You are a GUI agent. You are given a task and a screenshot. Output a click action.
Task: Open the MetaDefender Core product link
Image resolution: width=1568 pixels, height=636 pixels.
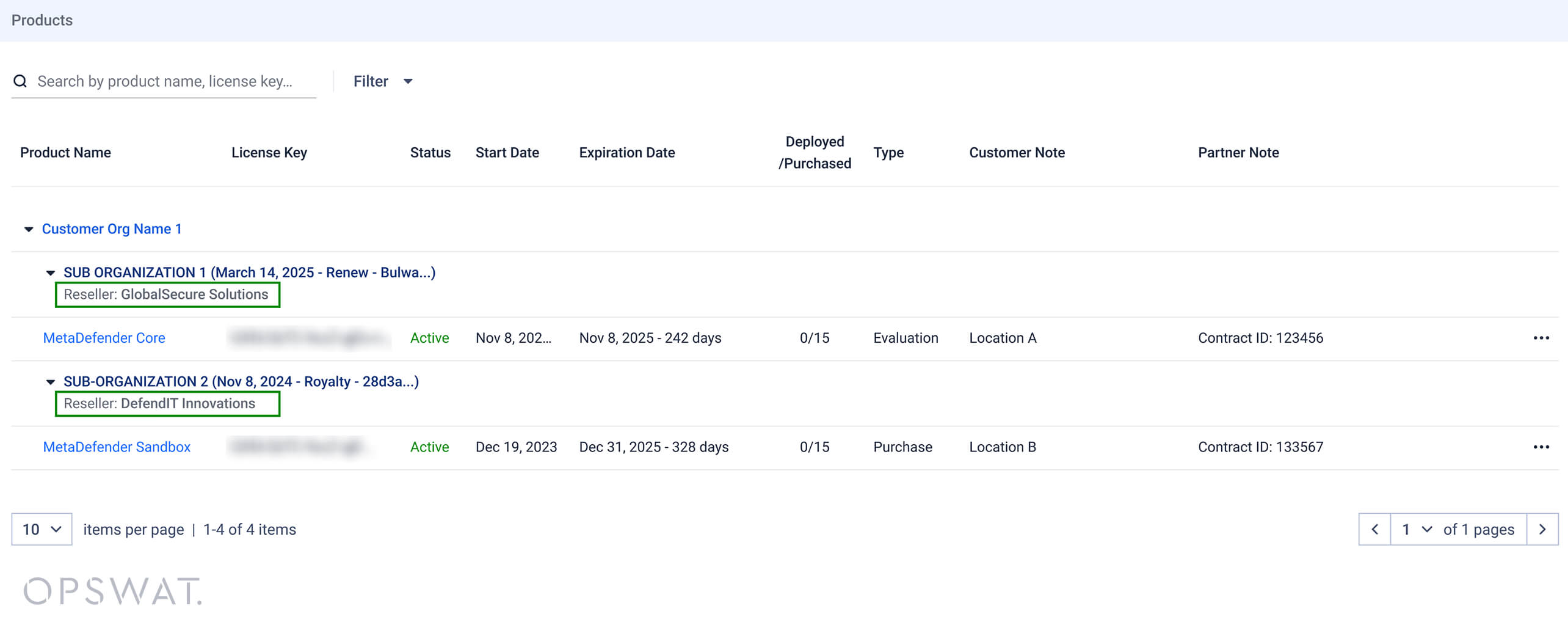[x=104, y=338]
